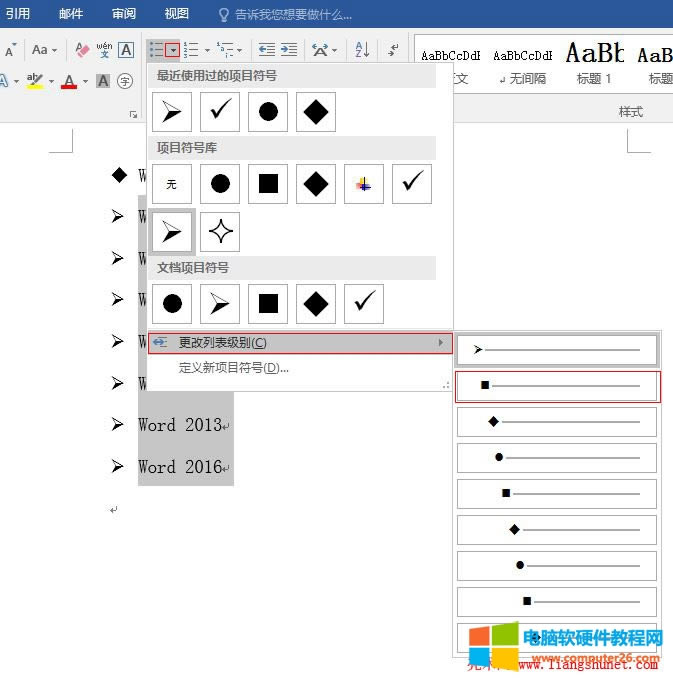Choose the four-pointed star bullet in library
The height and width of the screenshot is (678, 673).
pos(220,232)
